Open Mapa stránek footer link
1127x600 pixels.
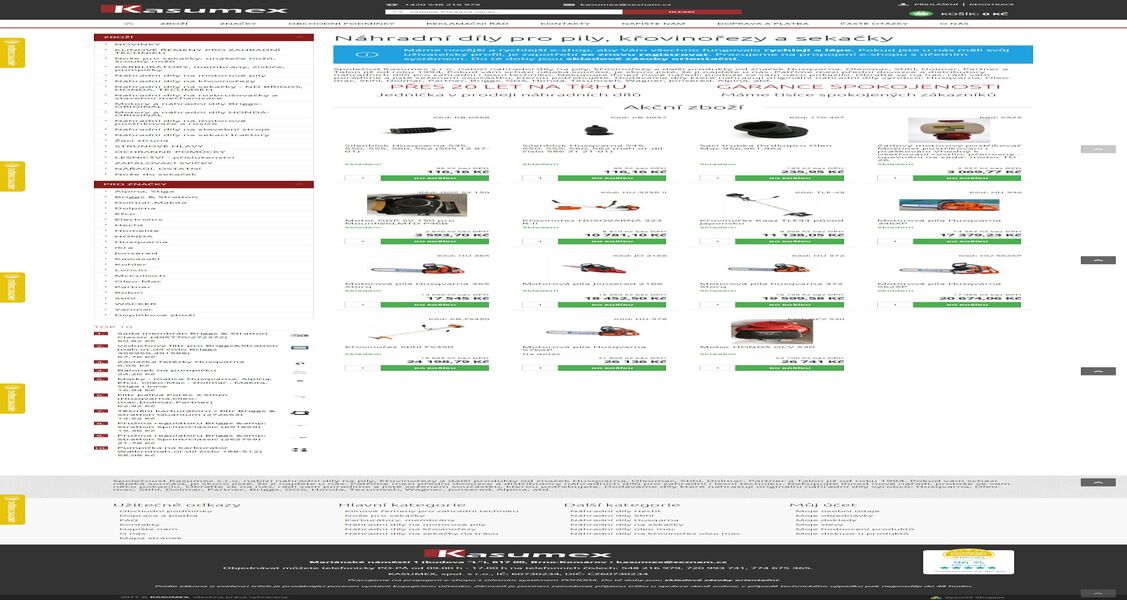pos(150,538)
